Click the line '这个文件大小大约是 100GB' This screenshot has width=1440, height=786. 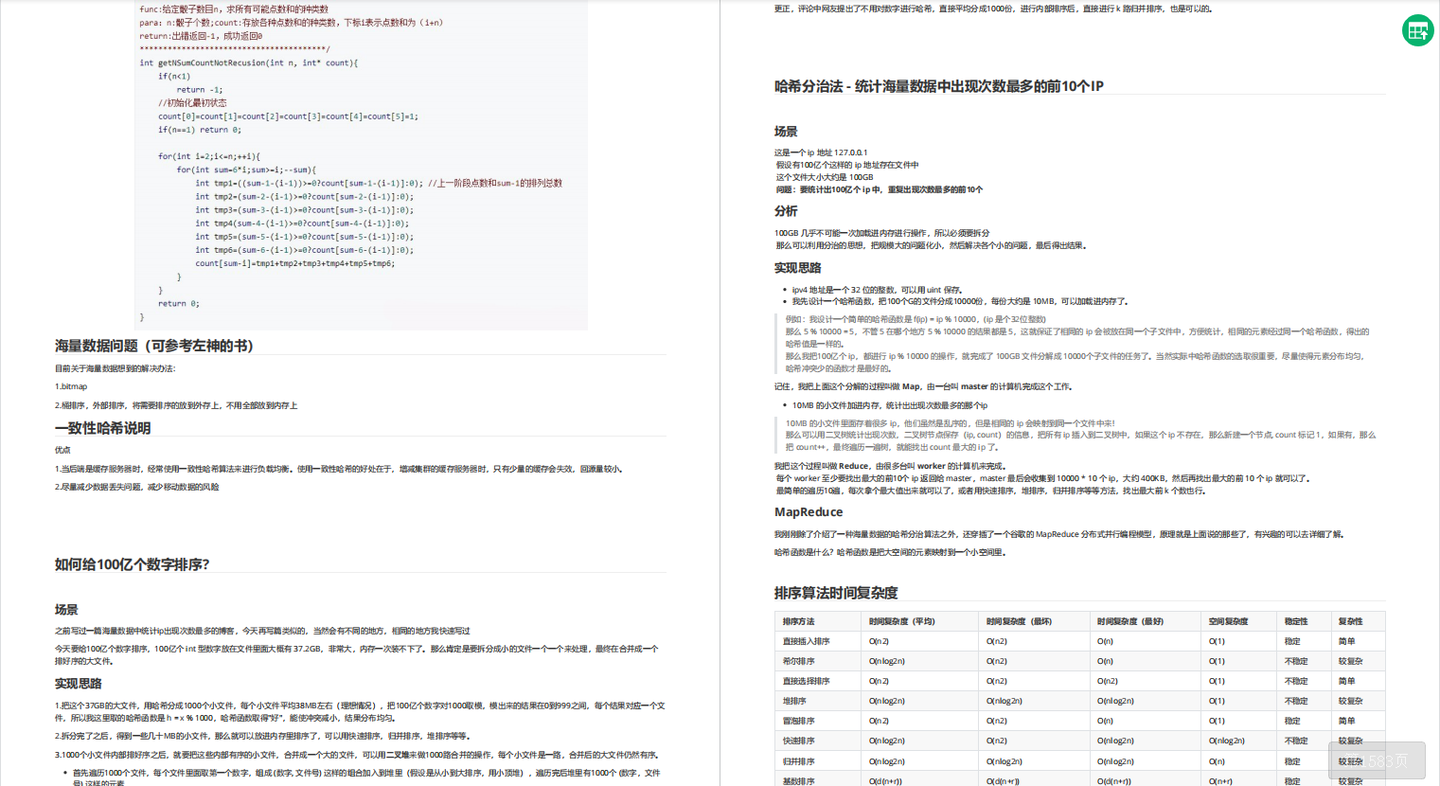tap(825, 177)
